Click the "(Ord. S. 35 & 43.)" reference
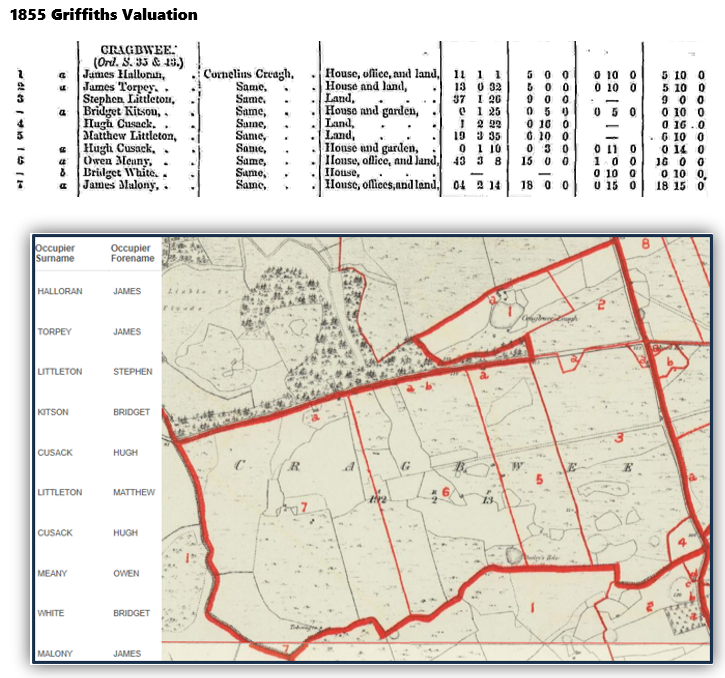The image size is (725, 678). point(138,62)
